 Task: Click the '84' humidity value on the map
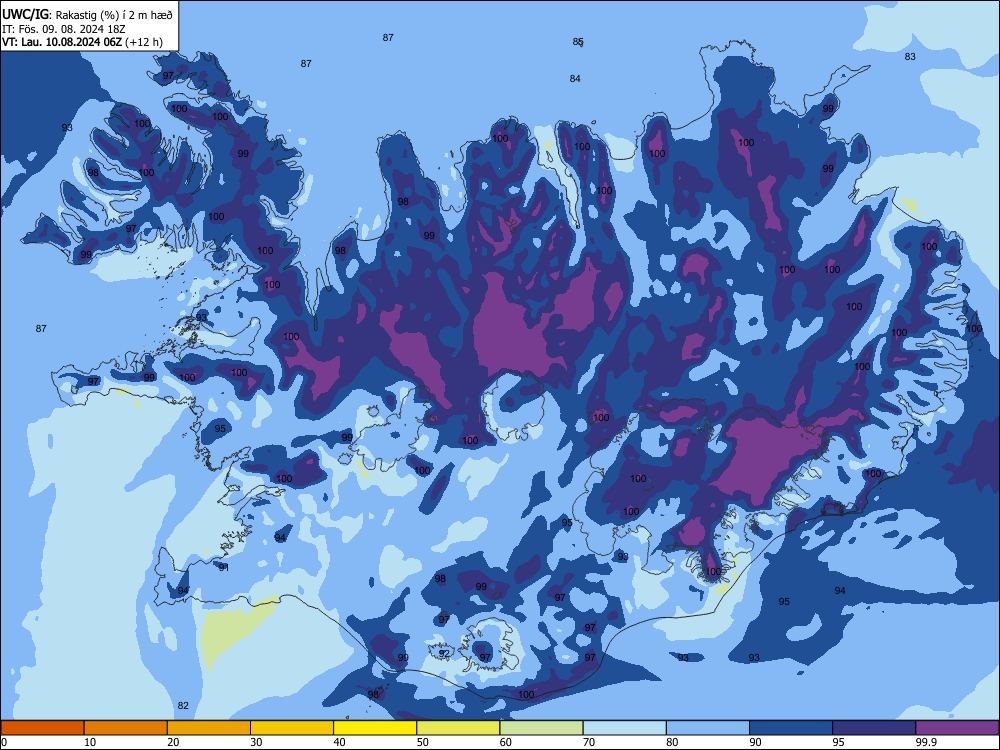575,78
